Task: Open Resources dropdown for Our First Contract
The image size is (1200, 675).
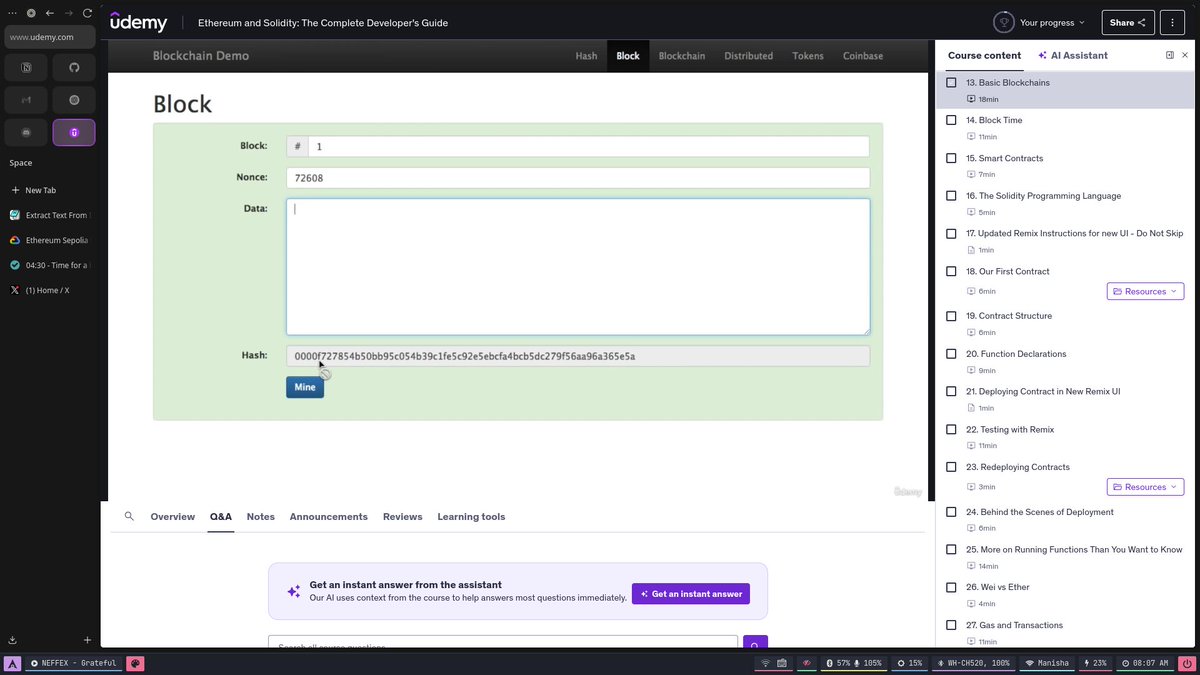Action: [1145, 291]
